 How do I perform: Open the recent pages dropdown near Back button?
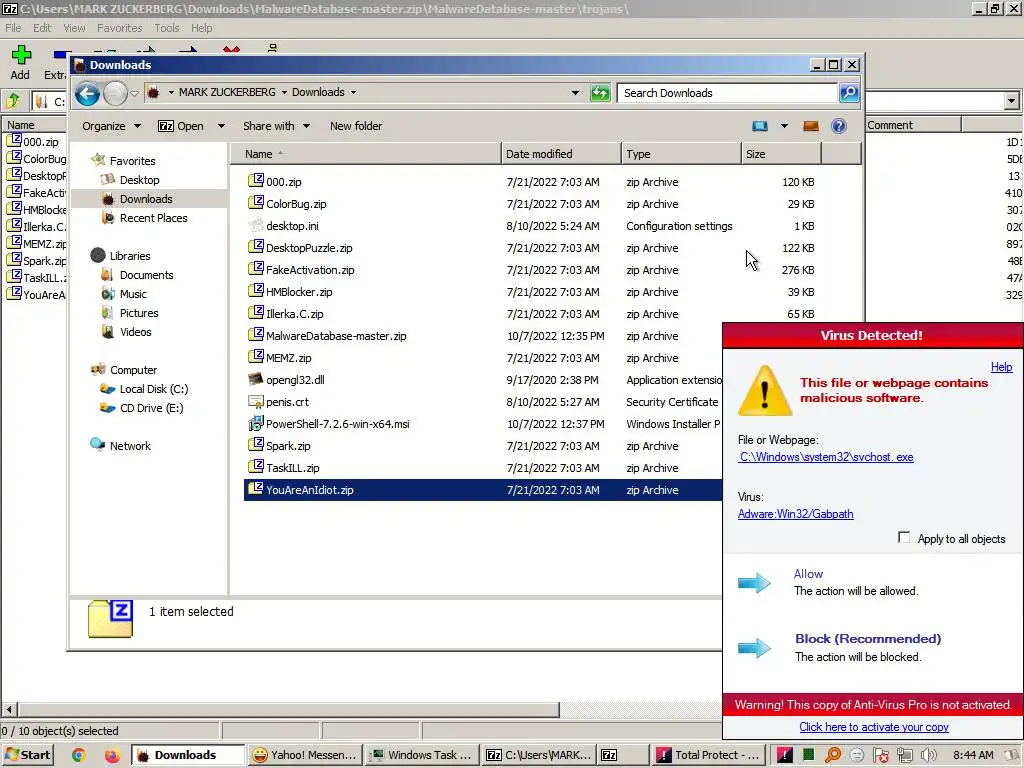pyautogui.click(x=134, y=93)
